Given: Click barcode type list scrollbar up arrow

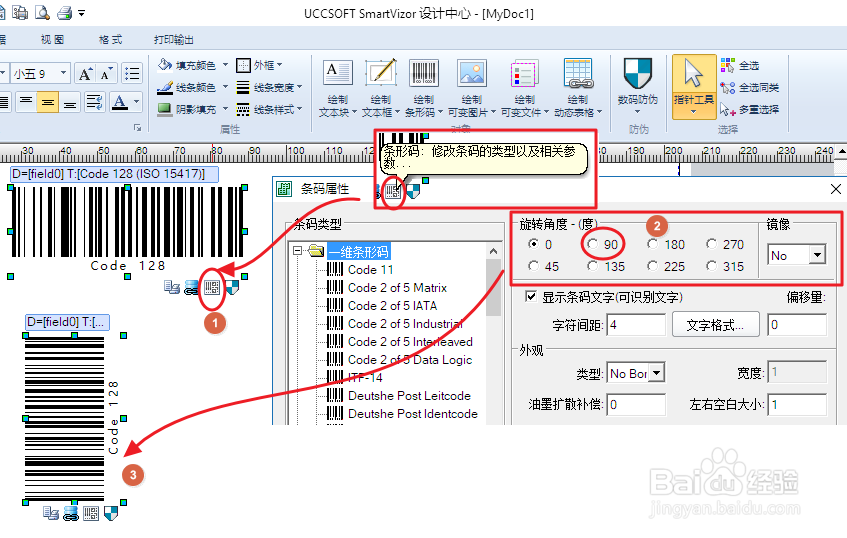Looking at the screenshot, I should [493, 251].
